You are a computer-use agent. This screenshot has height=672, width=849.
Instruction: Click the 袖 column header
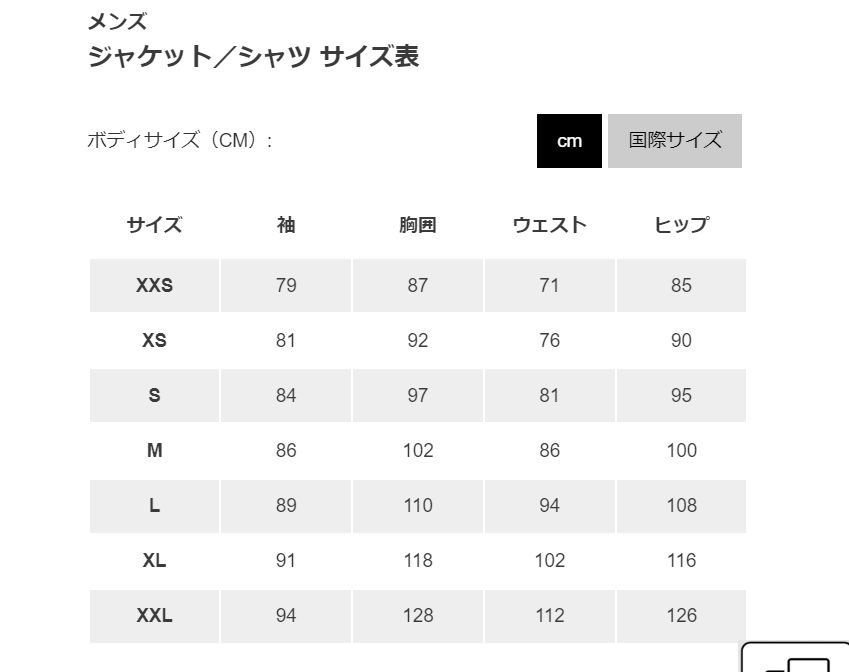(286, 225)
